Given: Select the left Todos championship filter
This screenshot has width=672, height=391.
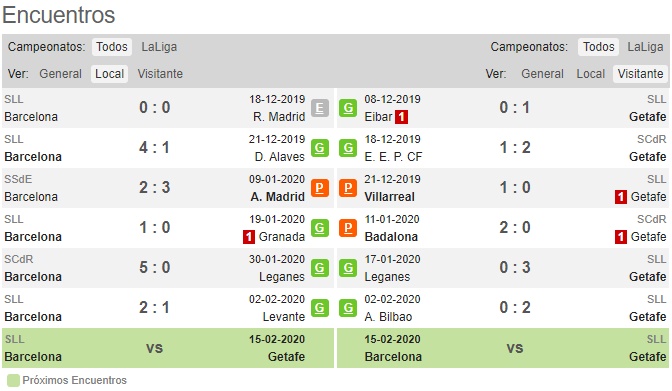Looking at the screenshot, I should pos(112,47).
